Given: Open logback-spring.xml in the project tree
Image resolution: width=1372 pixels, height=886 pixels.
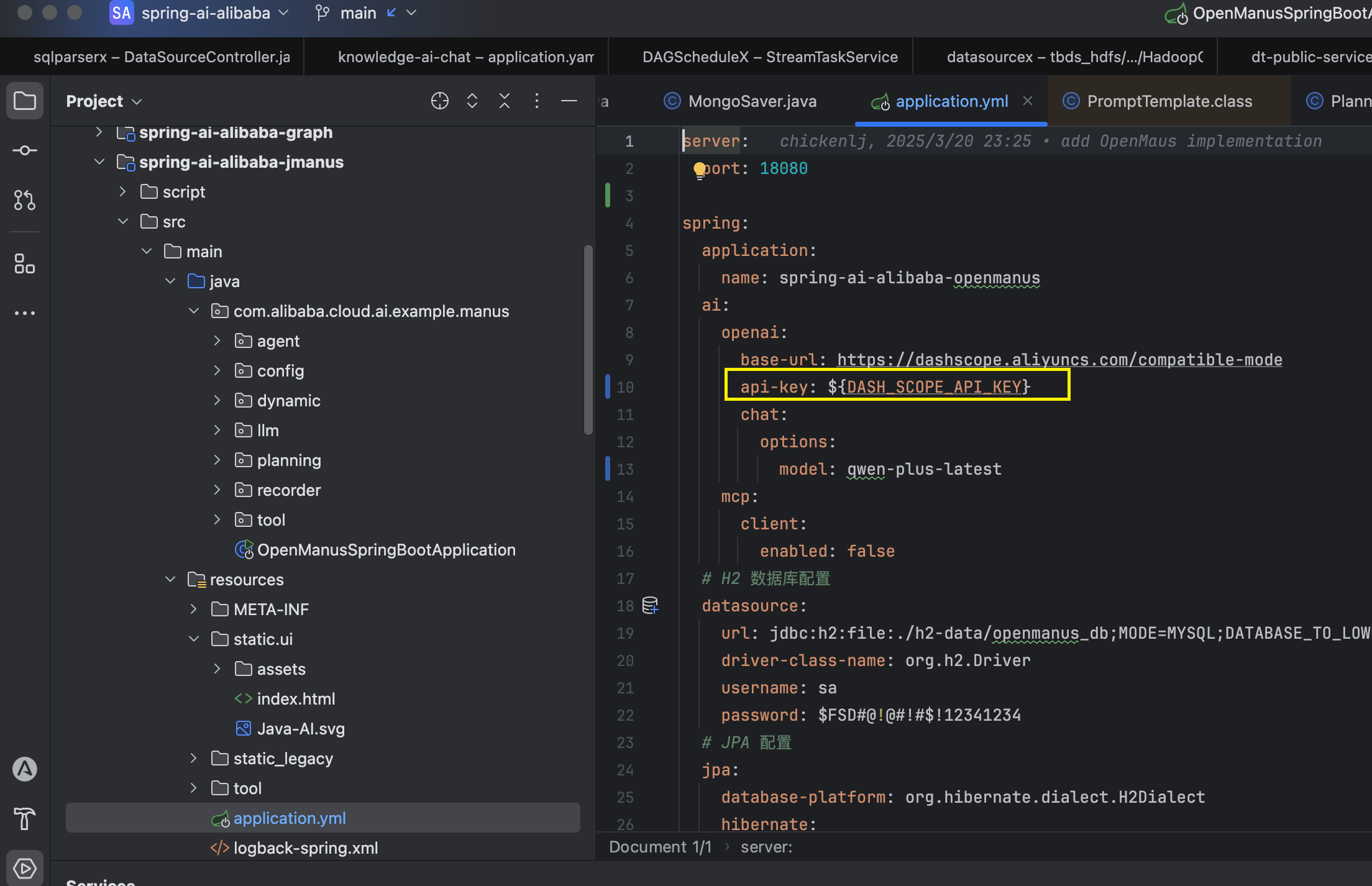Looking at the screenshot, I should tap(305, 848).
